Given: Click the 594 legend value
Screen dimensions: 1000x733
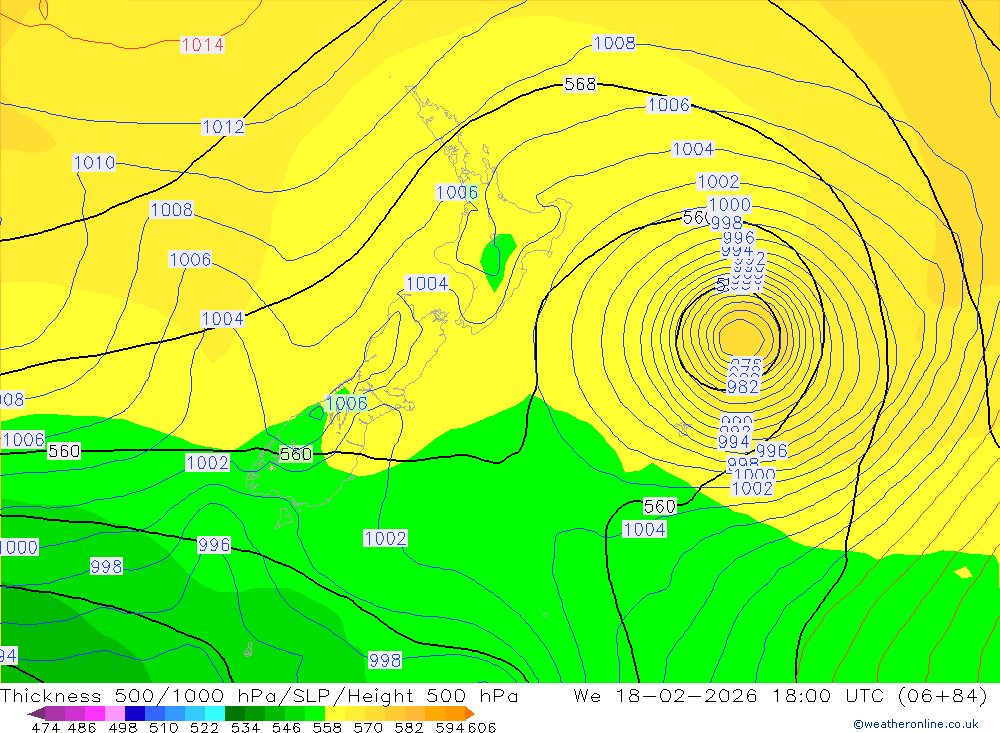Looking at the screenshot, I should click(x=450, y=727).
